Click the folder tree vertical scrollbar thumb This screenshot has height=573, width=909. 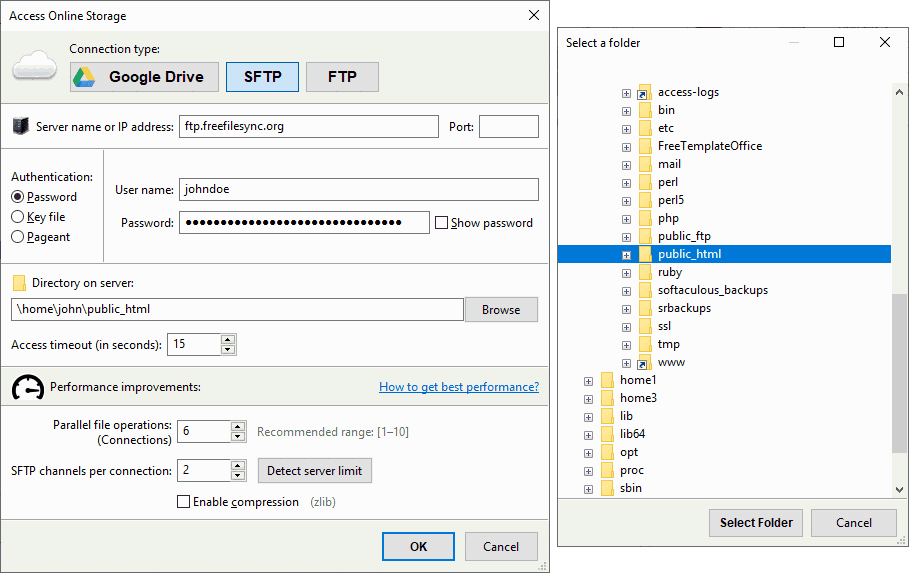899,373
